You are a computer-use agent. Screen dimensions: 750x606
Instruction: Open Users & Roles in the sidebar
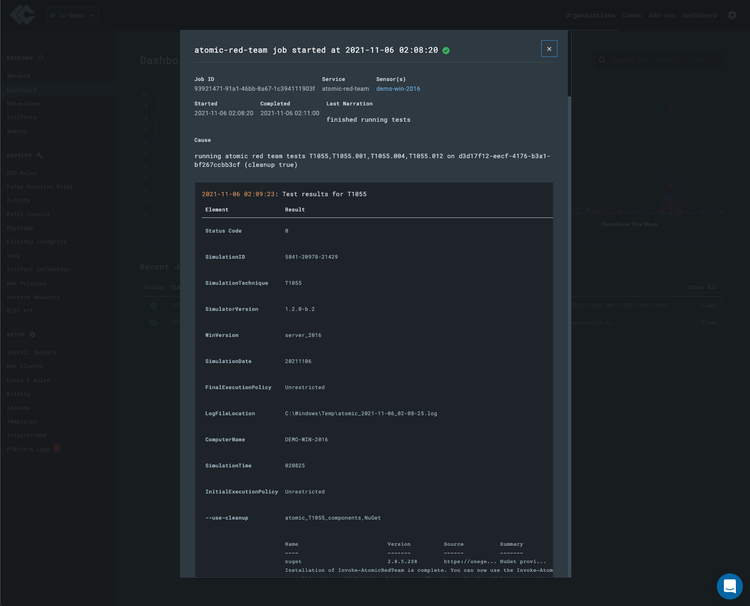click(x=28, y=380)
